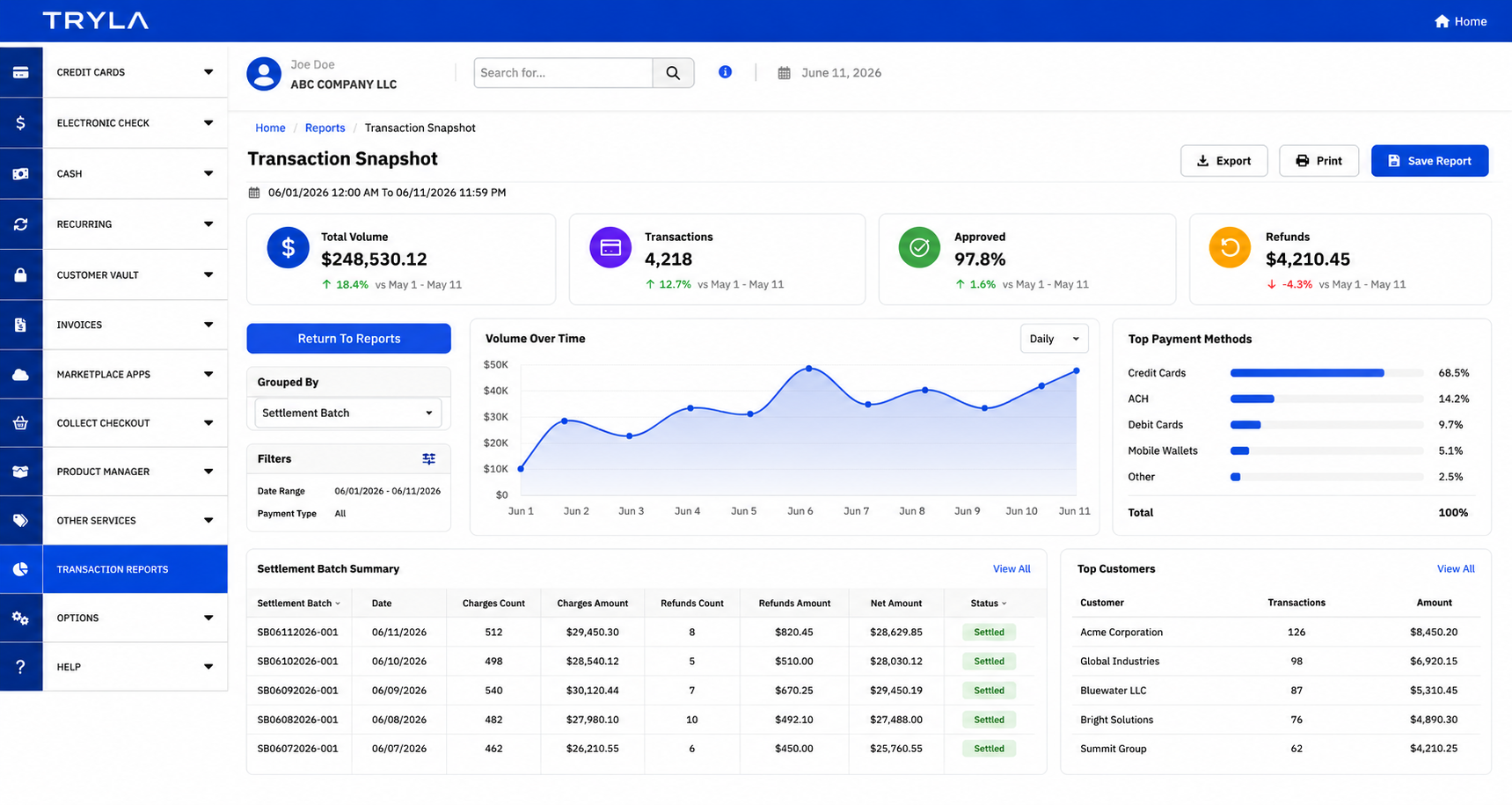
Task: Expand the Recurring menu arrow
Action: click(208, 224)
